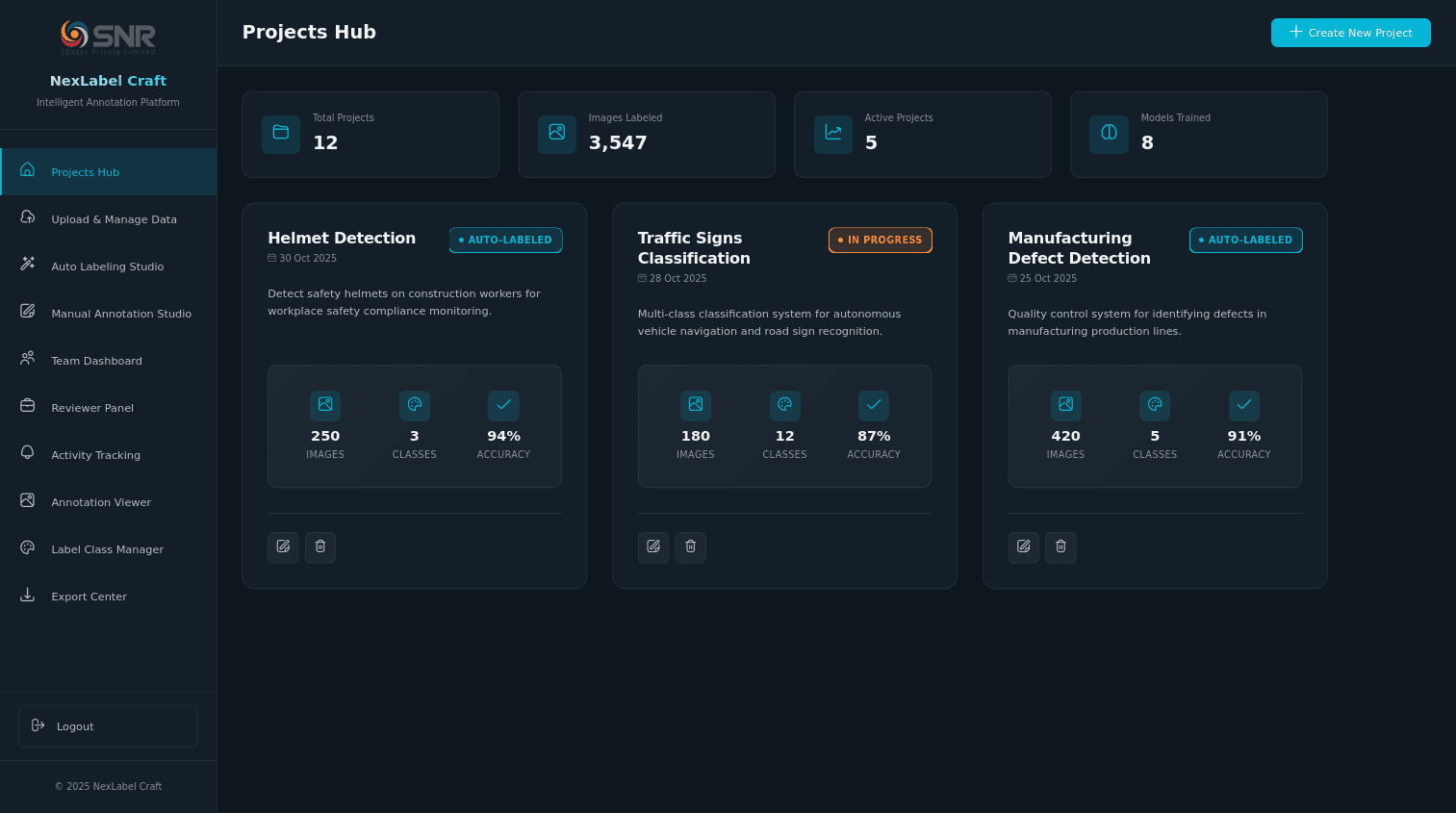This screenshot has height=813, width=1456.
Task: Edit the Manufacturing Defect Detection project
Action: tap(1023, 546)
